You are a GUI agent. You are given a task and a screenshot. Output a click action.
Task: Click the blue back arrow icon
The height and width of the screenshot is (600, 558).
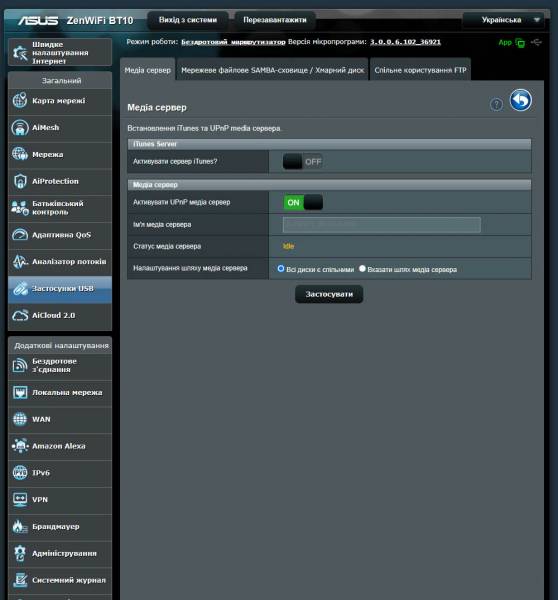(520, 100)
